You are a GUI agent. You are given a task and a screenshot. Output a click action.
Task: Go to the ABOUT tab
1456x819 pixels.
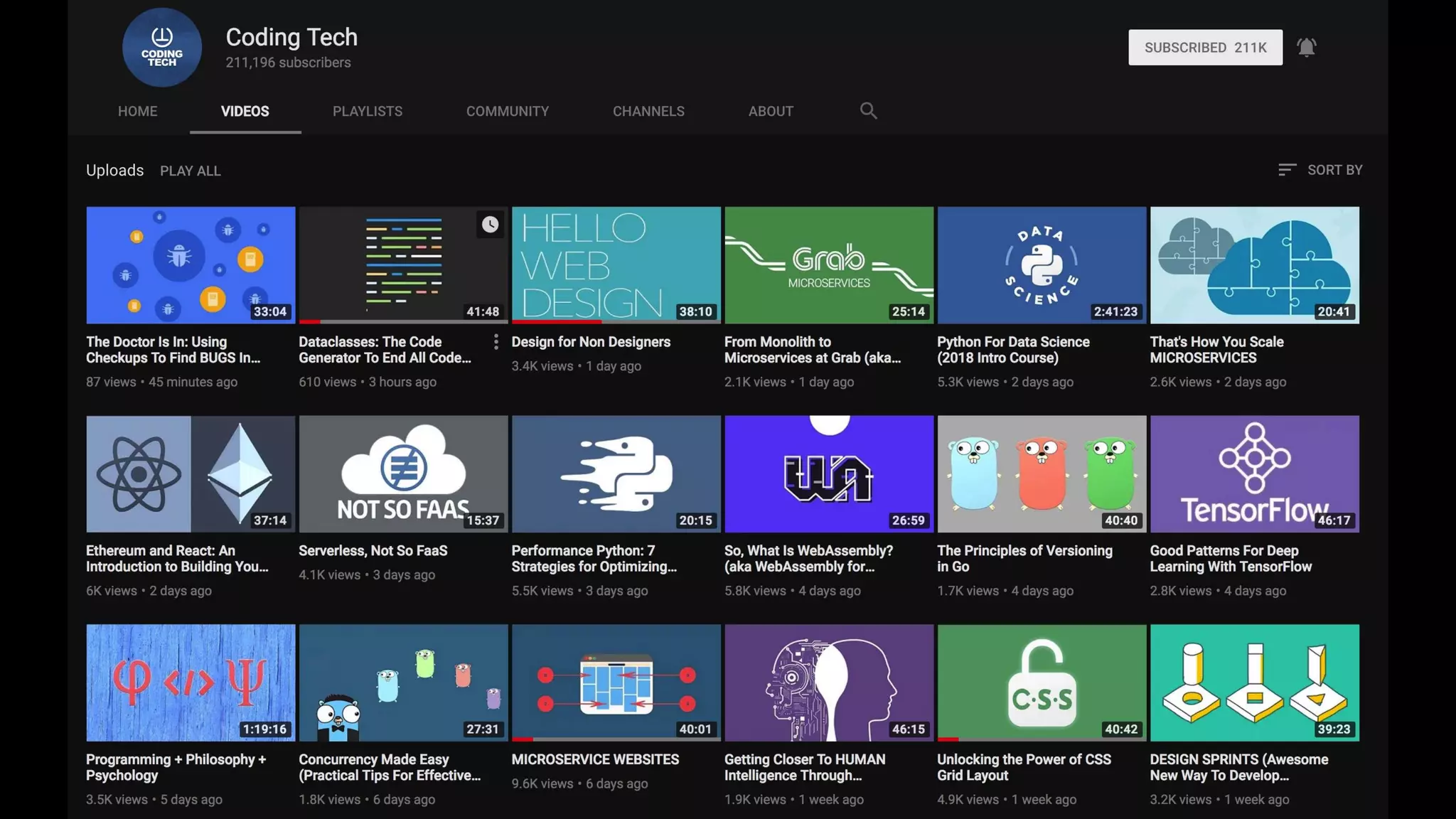click(770, 112)
